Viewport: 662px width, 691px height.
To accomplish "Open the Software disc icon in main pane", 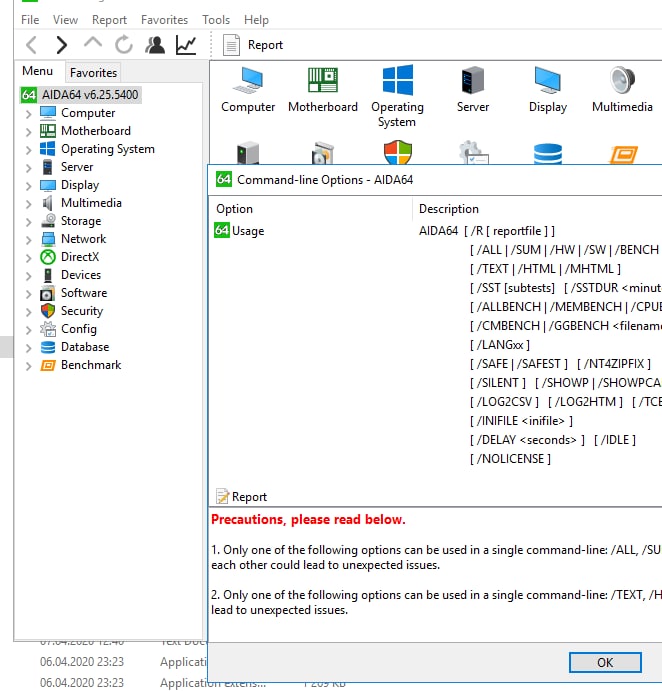I will (x=323, y=152).
